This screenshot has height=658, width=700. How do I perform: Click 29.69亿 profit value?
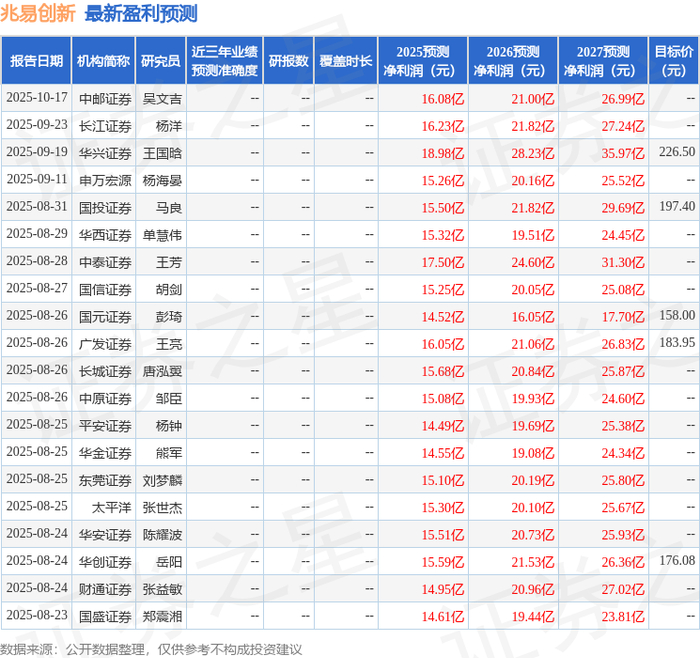(x=623, y=208)
